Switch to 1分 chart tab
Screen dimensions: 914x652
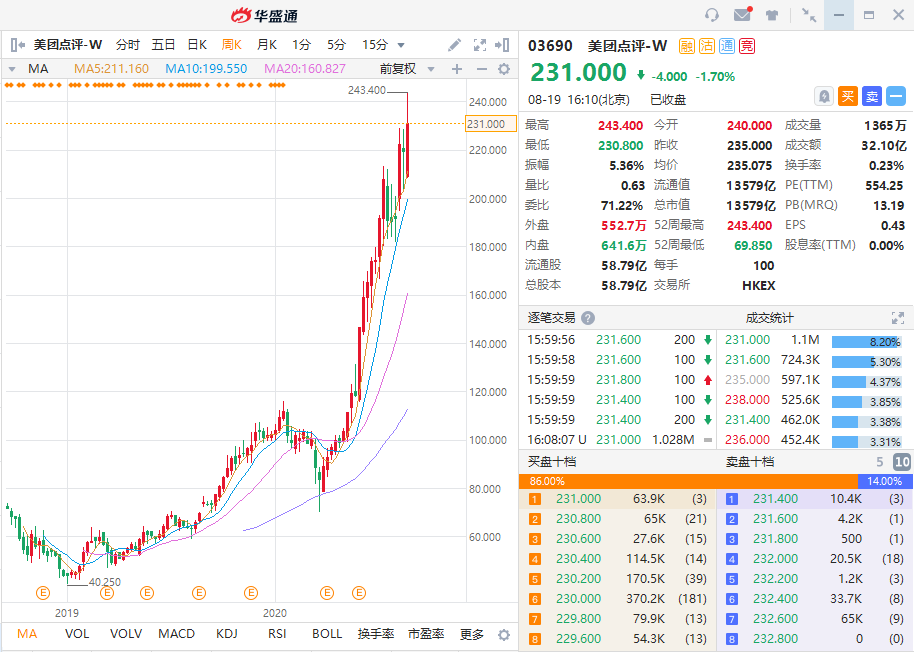301,45
